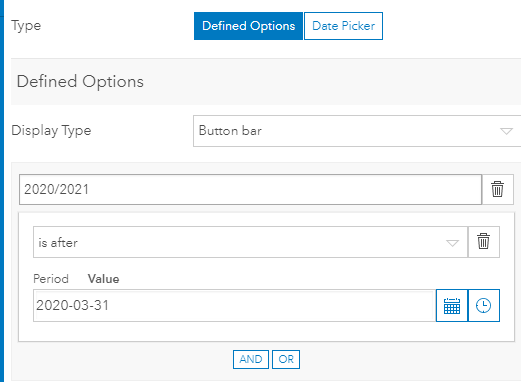
Task: Add an OR condition
Action: 286,359
